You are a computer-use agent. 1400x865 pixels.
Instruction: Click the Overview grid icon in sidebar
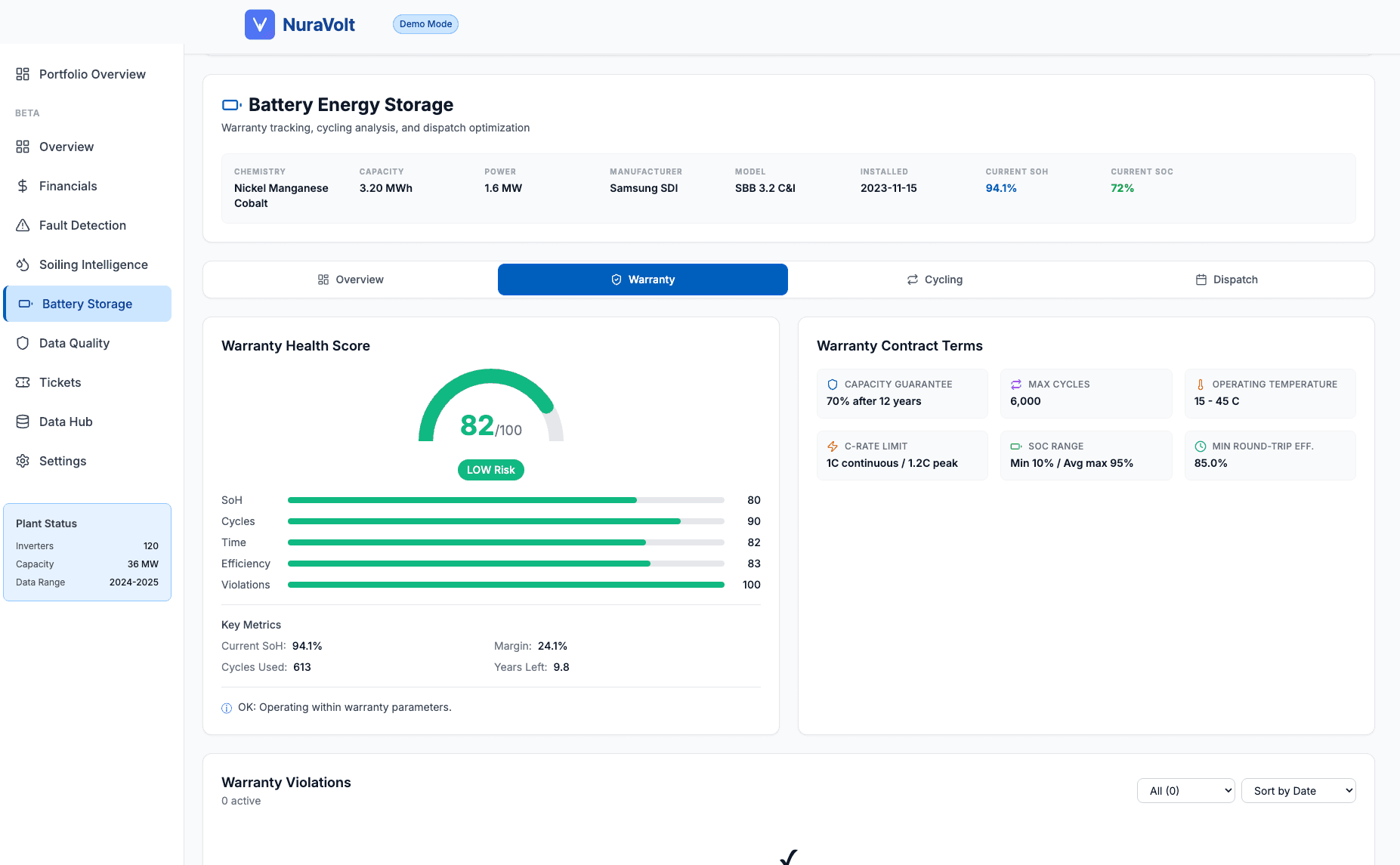tap(23, 147)
